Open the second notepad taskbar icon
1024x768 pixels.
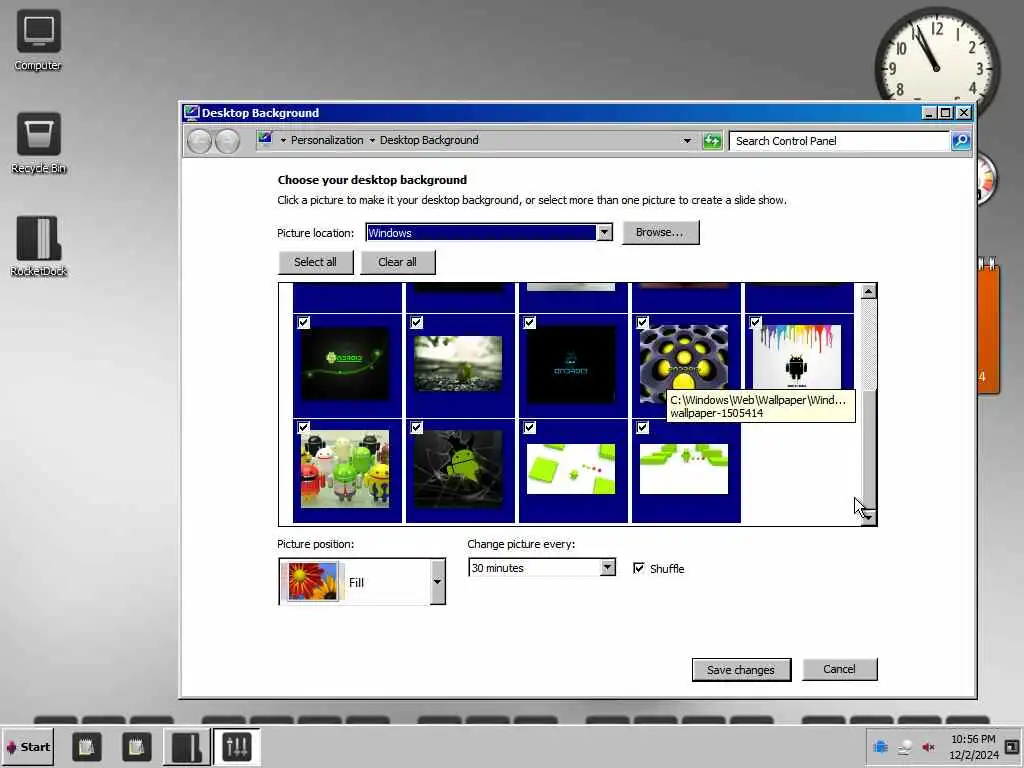(136, 746)
